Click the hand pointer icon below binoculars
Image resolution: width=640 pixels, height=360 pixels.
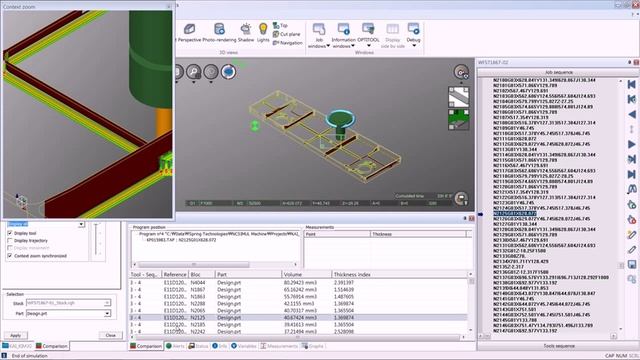tap(631, 204)
